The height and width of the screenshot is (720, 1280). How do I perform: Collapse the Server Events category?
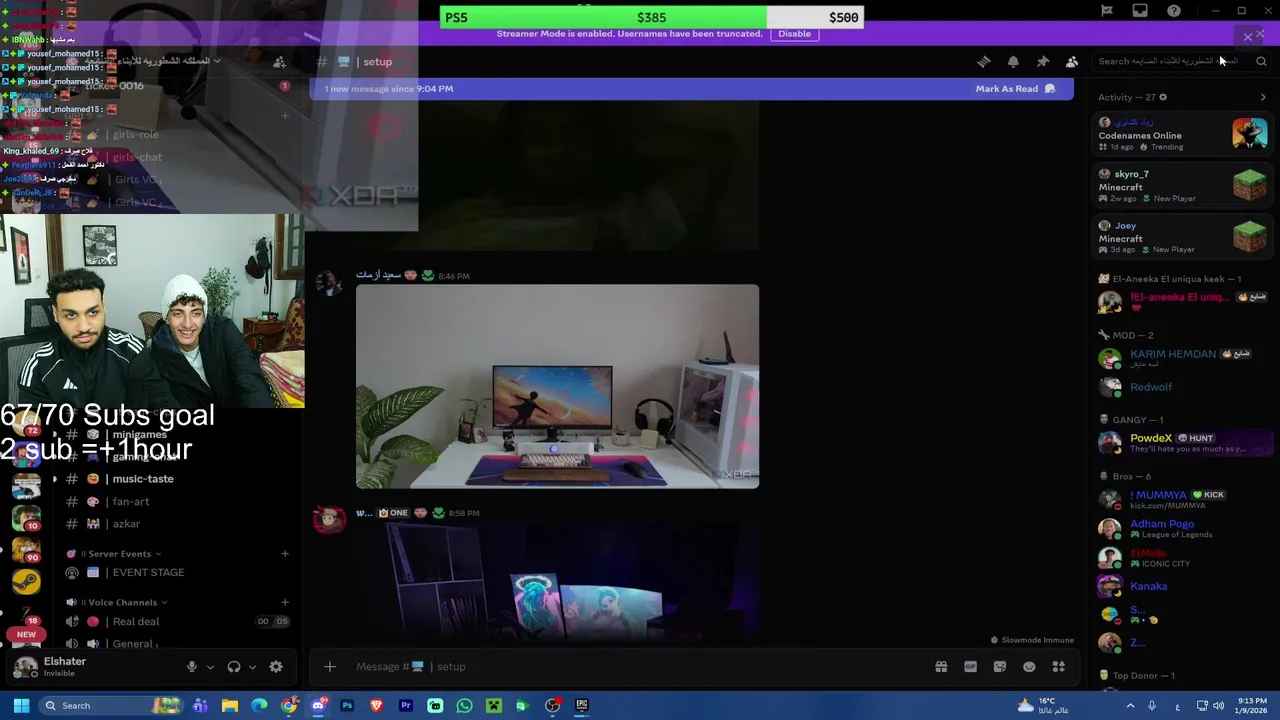pyautogui.click(x=119, y=554)
